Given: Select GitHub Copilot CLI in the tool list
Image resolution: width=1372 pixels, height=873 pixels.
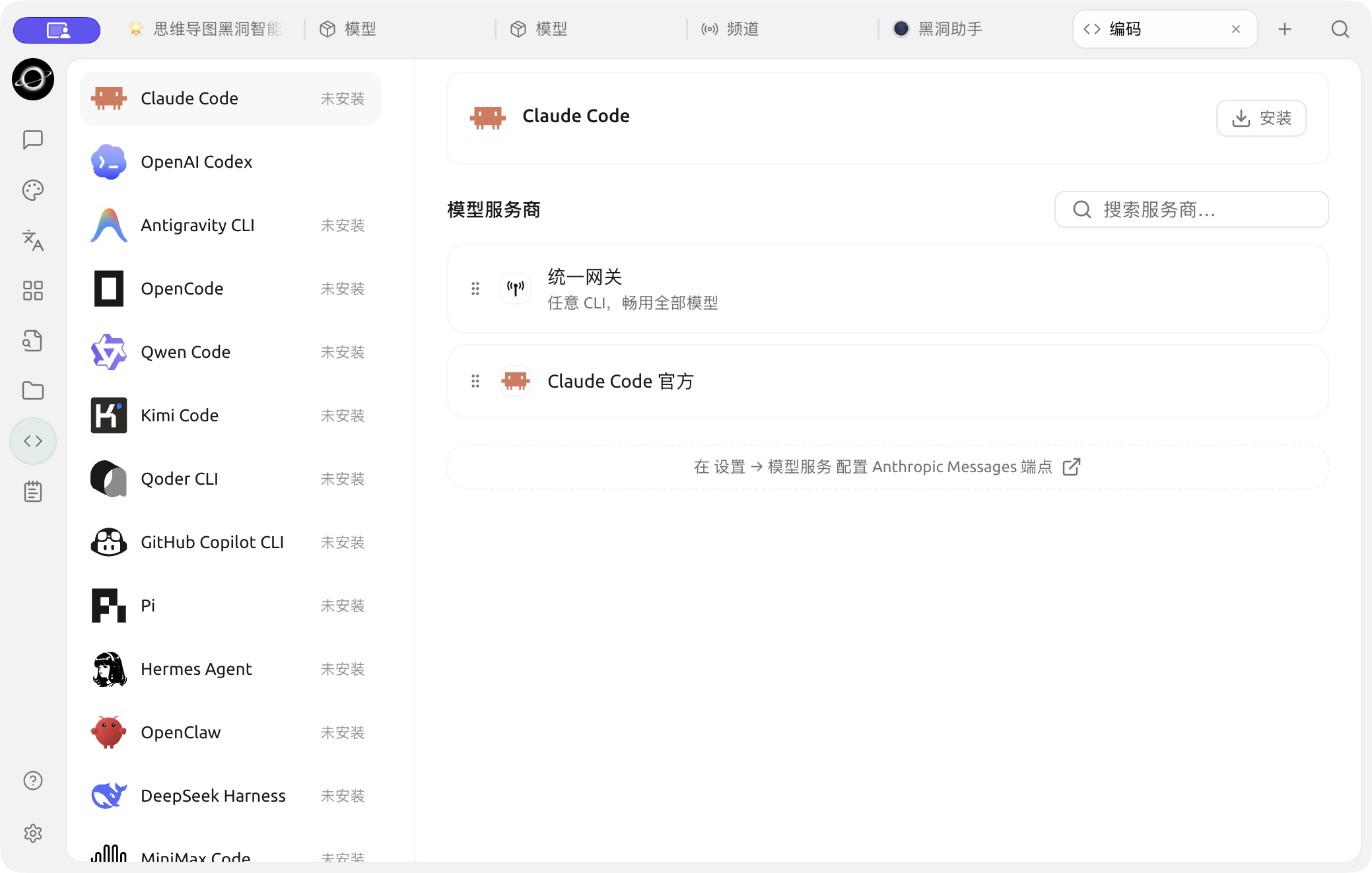Looking at the screenshot, I should (x=230, y=542).
